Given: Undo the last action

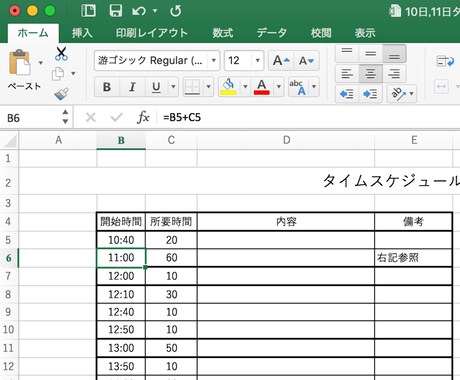Looking at the screenshot, I should (139, 11).
